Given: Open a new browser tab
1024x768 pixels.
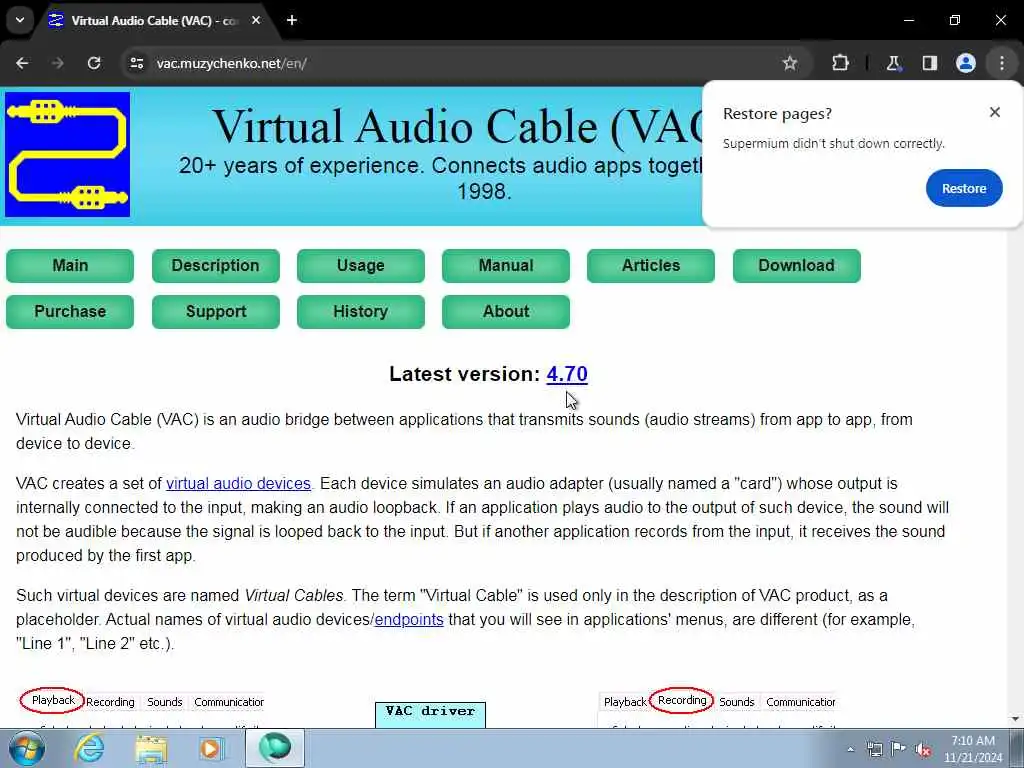Looking at the screenshot, I should 292,20.
